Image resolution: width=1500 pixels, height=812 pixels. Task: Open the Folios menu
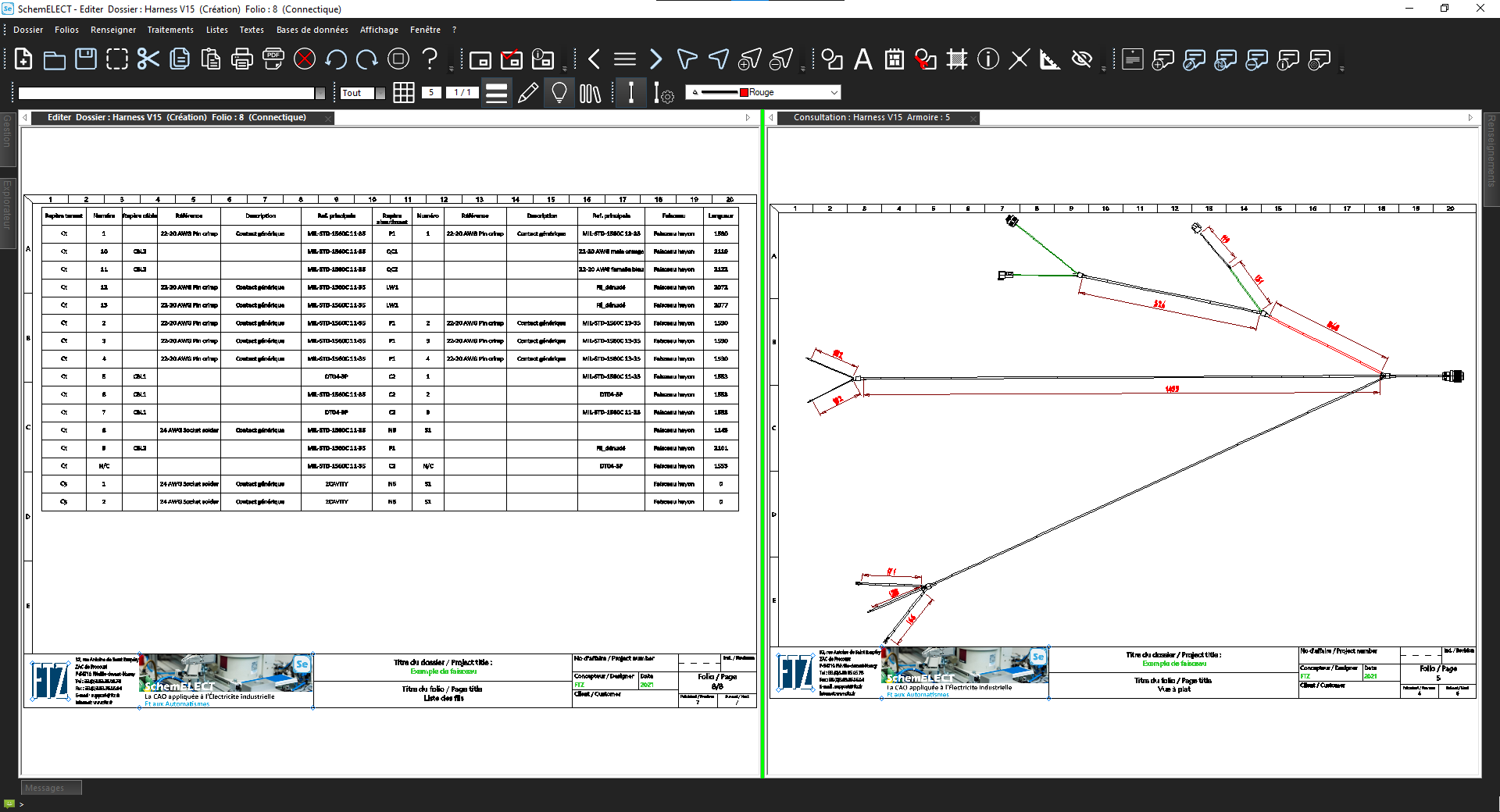tap(66, 30)
